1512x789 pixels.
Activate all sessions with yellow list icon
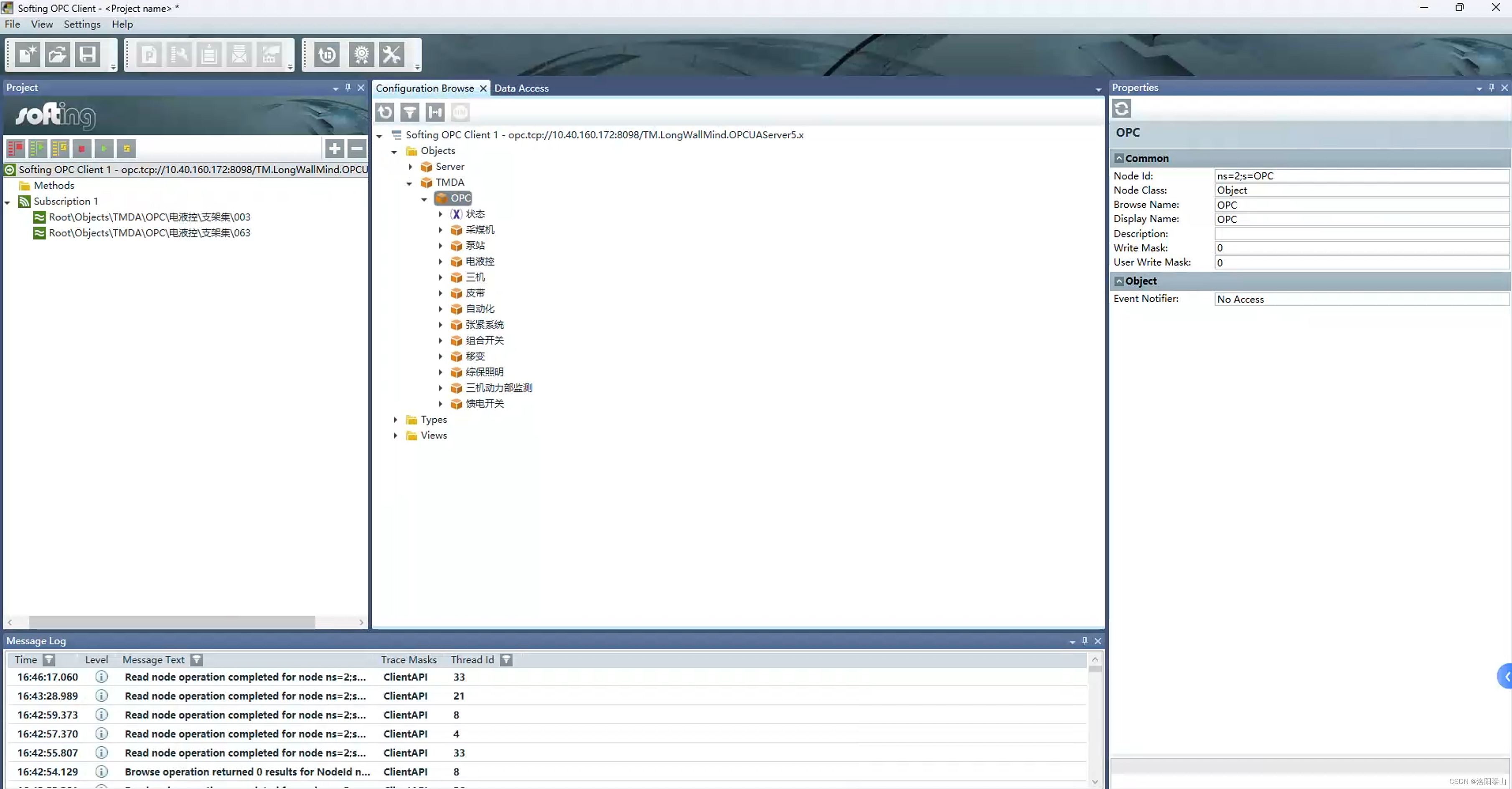(60, 148)
